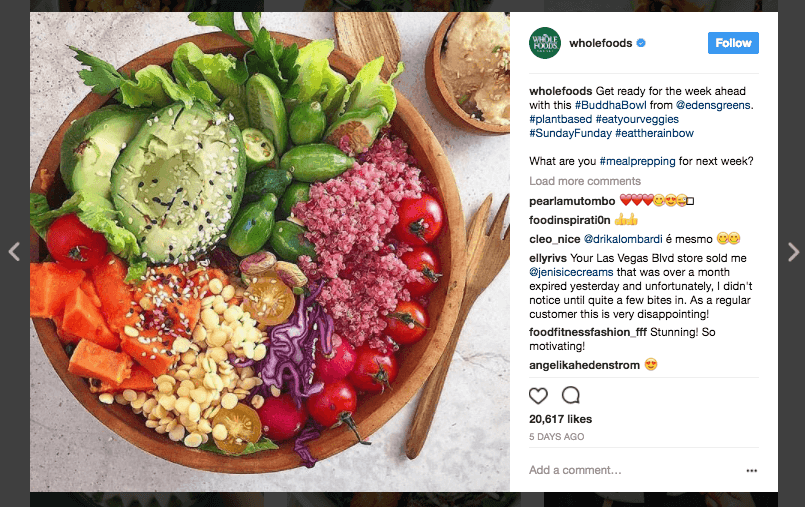Visit the @edensgreens profile
The width and height of the screenshot is (805, 507).
tap(713, 105)
